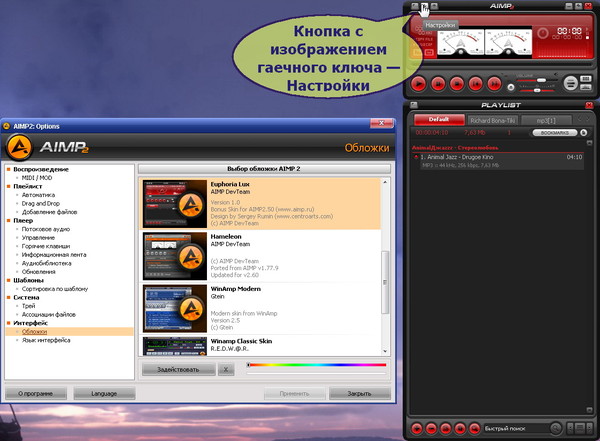Choose the Euphoria Lux skin thumbnail
The image size is (600, 441).
(x=175, y=204)
